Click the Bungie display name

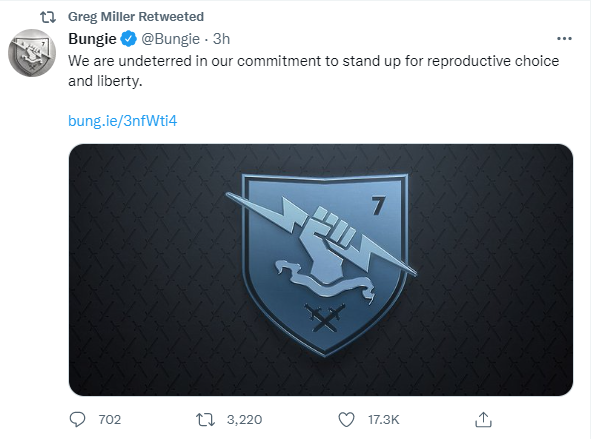[92, 39]
